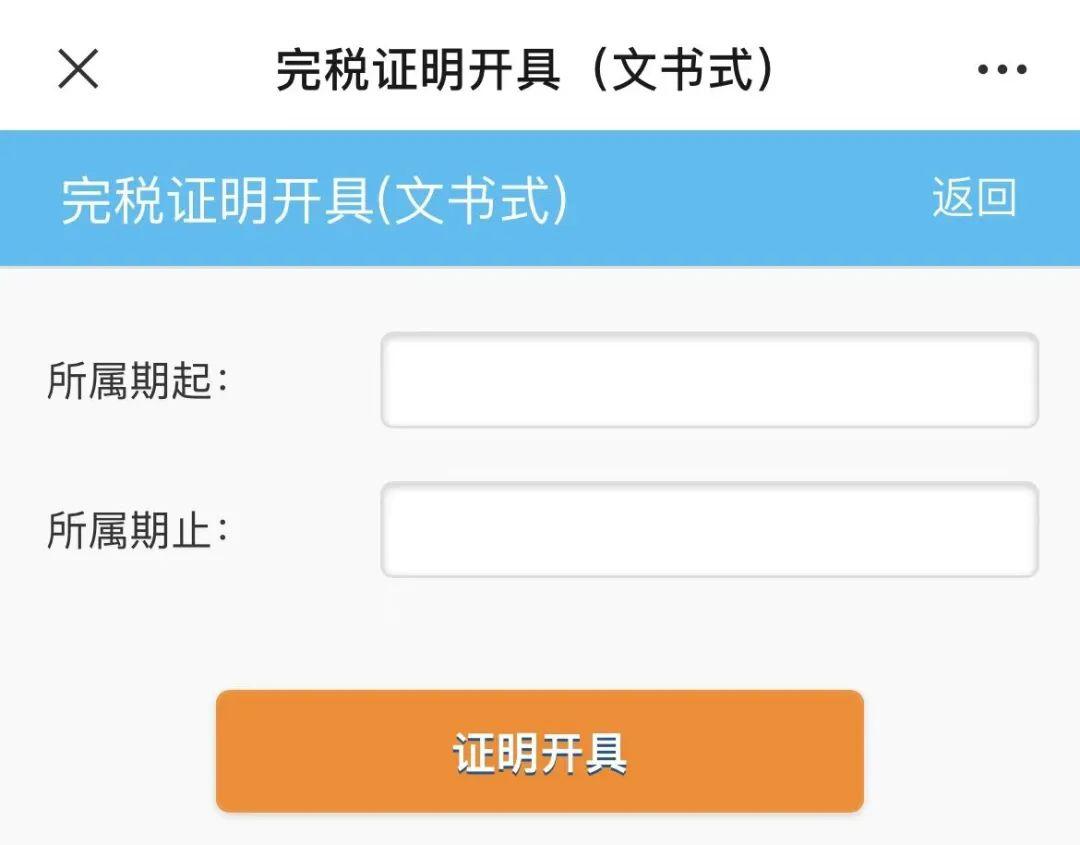Open the ellipsis menu at top right

pyautogui.click(x=1001, y=70)
